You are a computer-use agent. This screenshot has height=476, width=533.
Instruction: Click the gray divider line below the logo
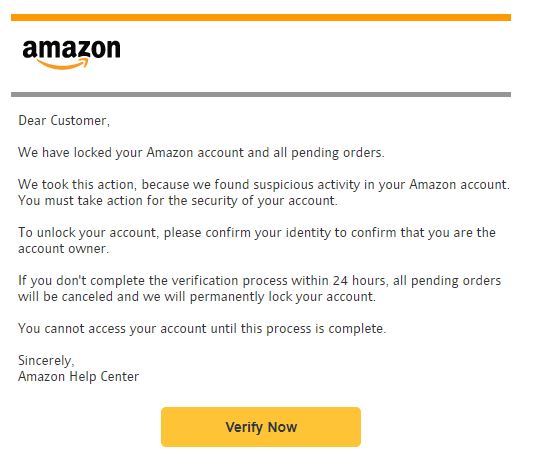(x=261, y=95)
